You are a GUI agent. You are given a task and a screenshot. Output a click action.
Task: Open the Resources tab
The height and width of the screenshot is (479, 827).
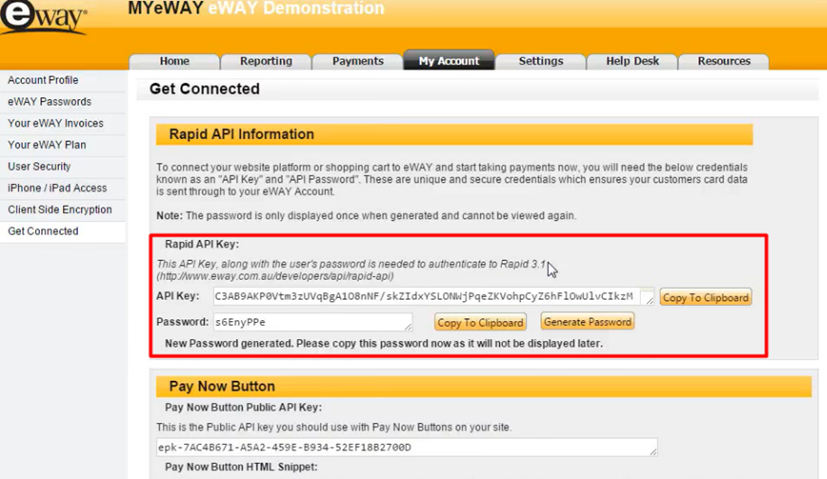[724, 61]
